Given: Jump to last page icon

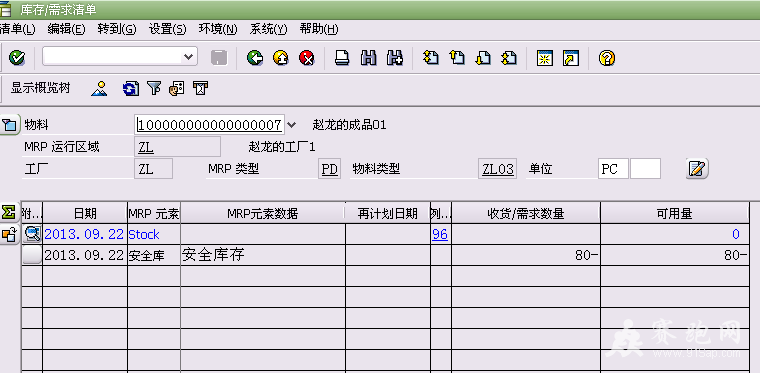Looking at the screenshot, I should coord(508,58).
